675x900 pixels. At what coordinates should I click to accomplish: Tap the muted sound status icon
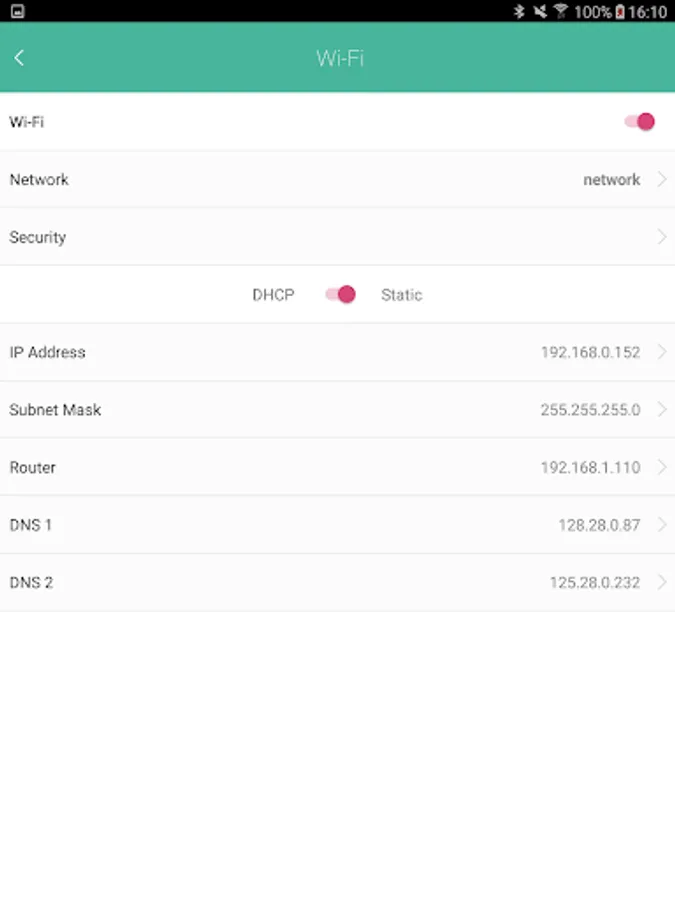tap(540, 12)
